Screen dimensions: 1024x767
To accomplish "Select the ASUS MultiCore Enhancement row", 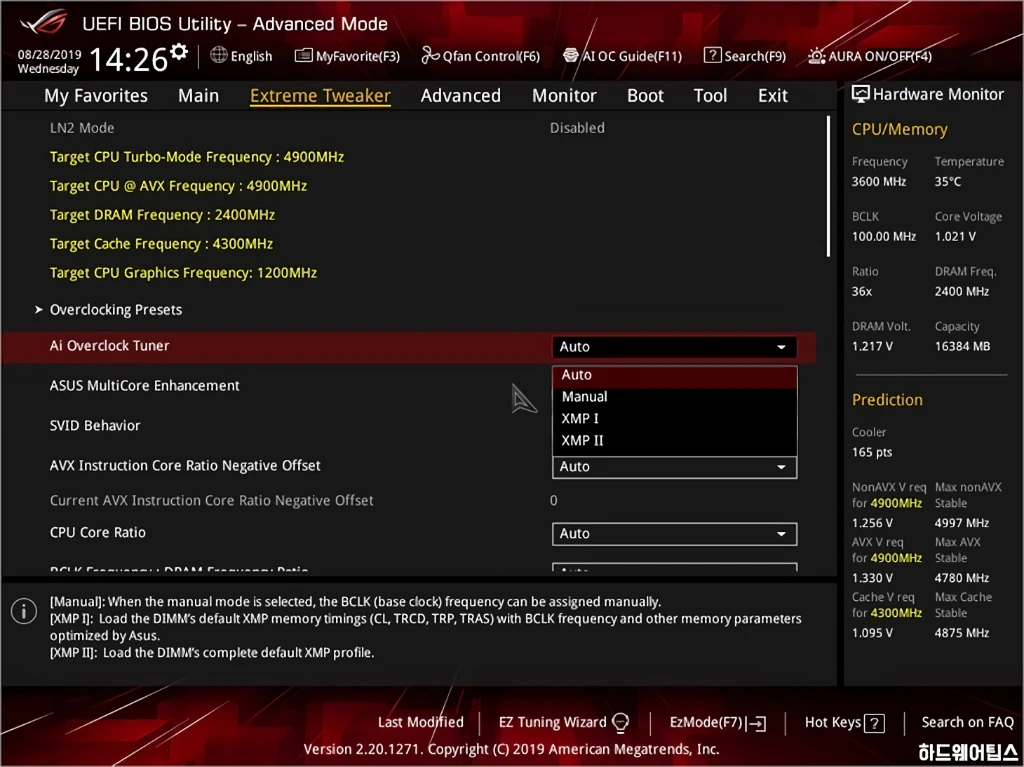I will (x=144, y=385).
